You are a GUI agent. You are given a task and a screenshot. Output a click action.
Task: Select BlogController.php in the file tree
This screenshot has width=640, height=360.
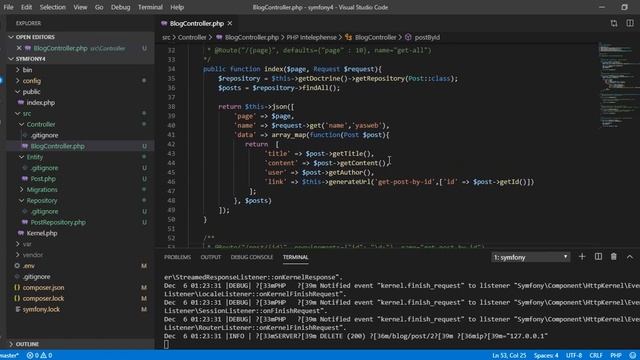click(x=58, y=146)
